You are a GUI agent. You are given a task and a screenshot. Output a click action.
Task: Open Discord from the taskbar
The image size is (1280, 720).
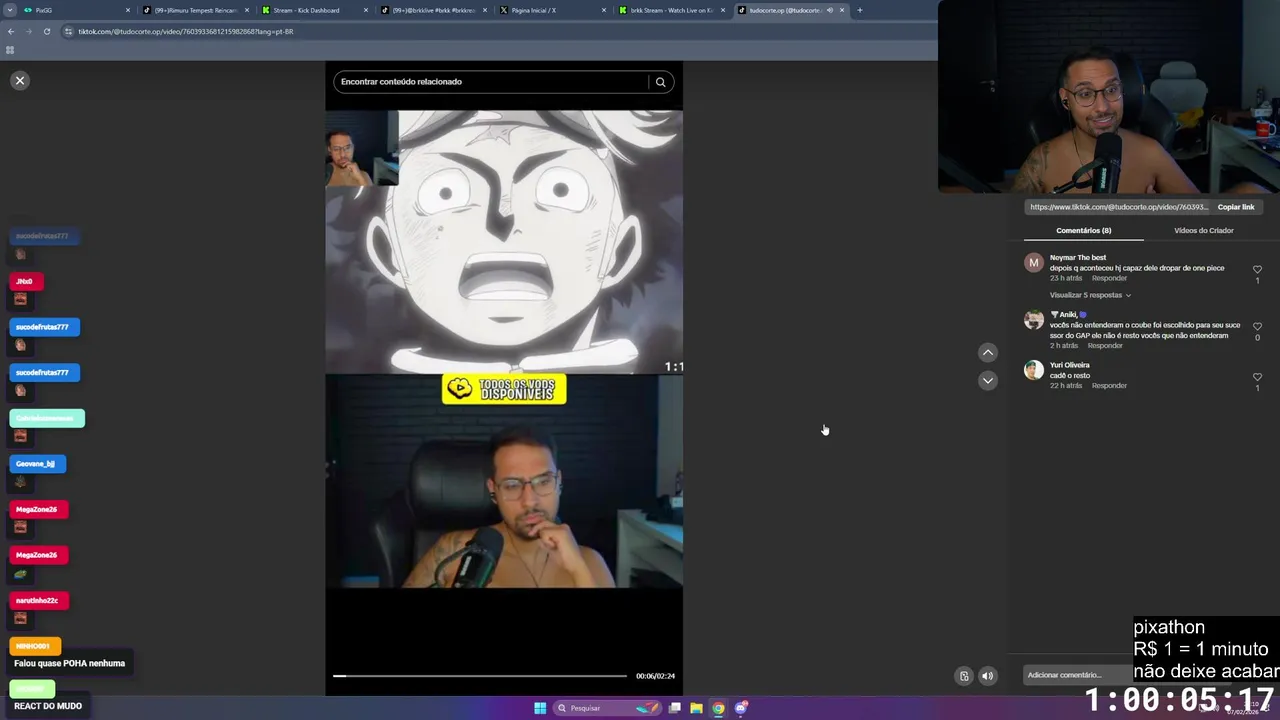tap(741, 708)
